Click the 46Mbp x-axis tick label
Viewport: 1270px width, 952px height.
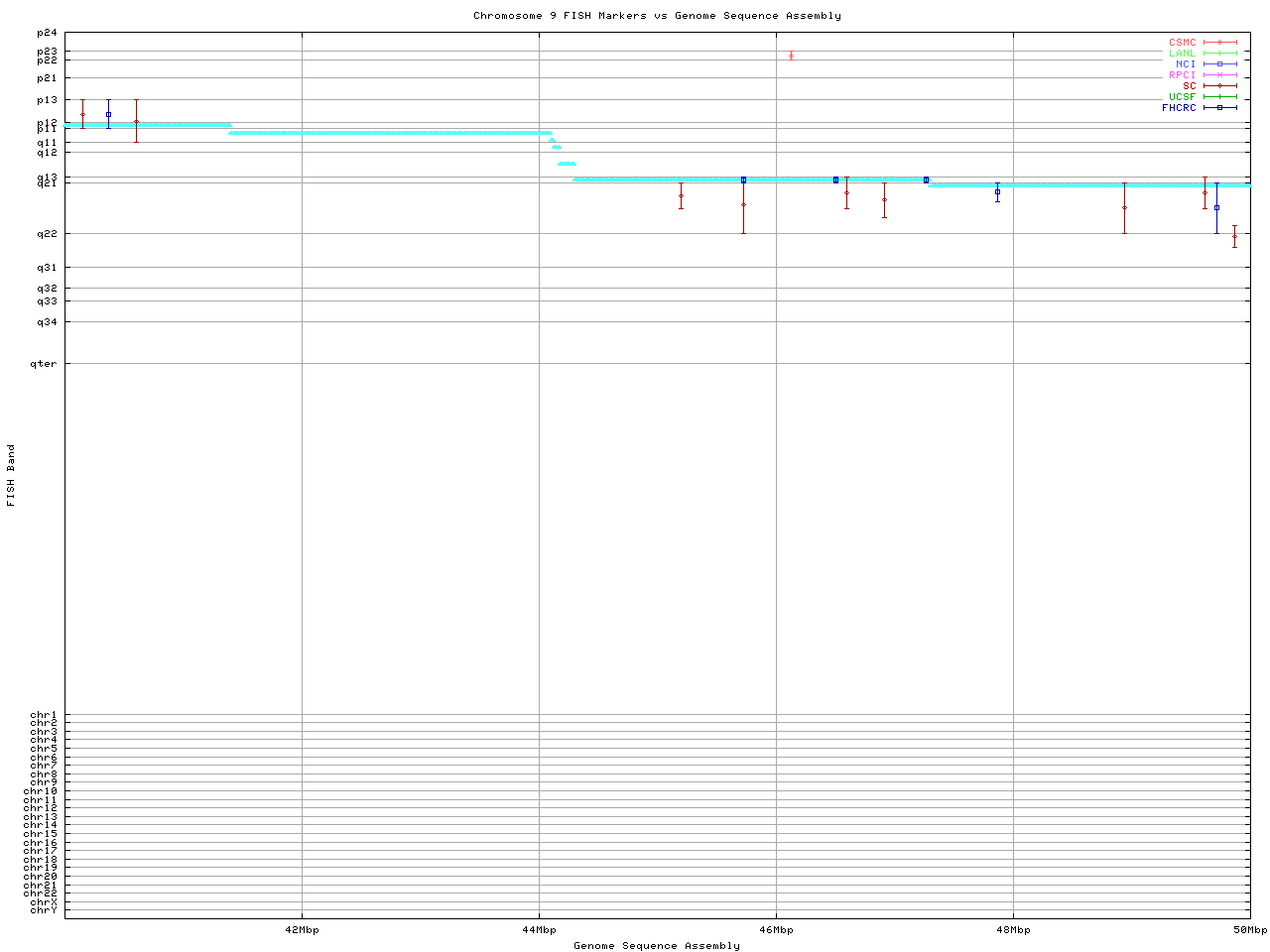click(x=776, y=930)
